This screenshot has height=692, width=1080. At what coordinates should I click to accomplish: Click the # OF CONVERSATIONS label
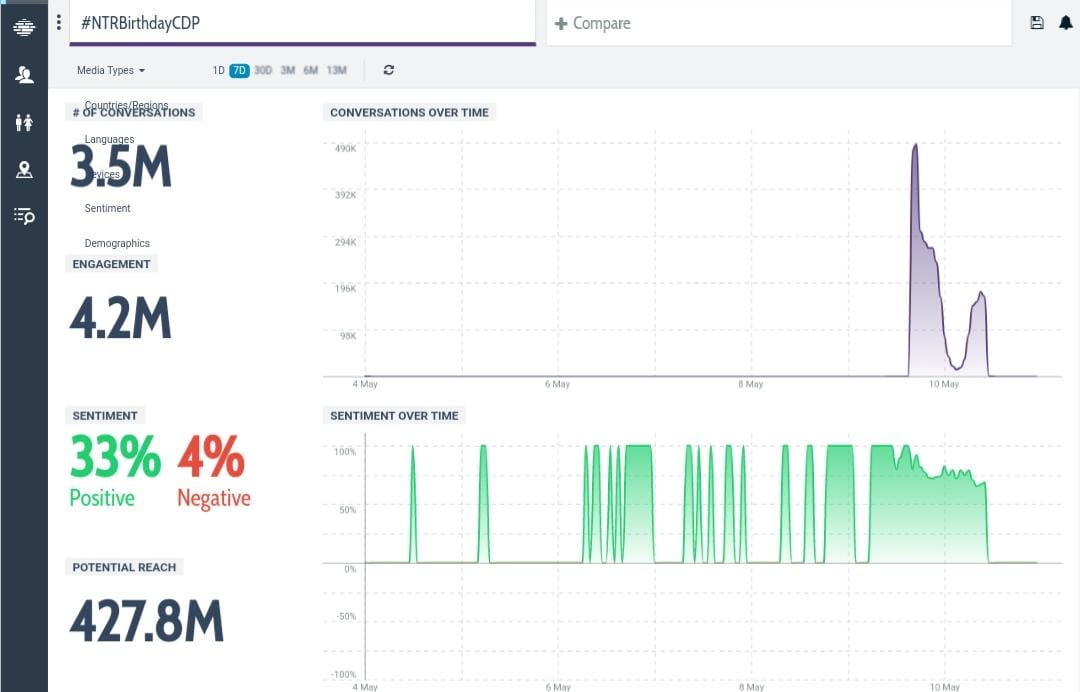(x=134, y=112)
